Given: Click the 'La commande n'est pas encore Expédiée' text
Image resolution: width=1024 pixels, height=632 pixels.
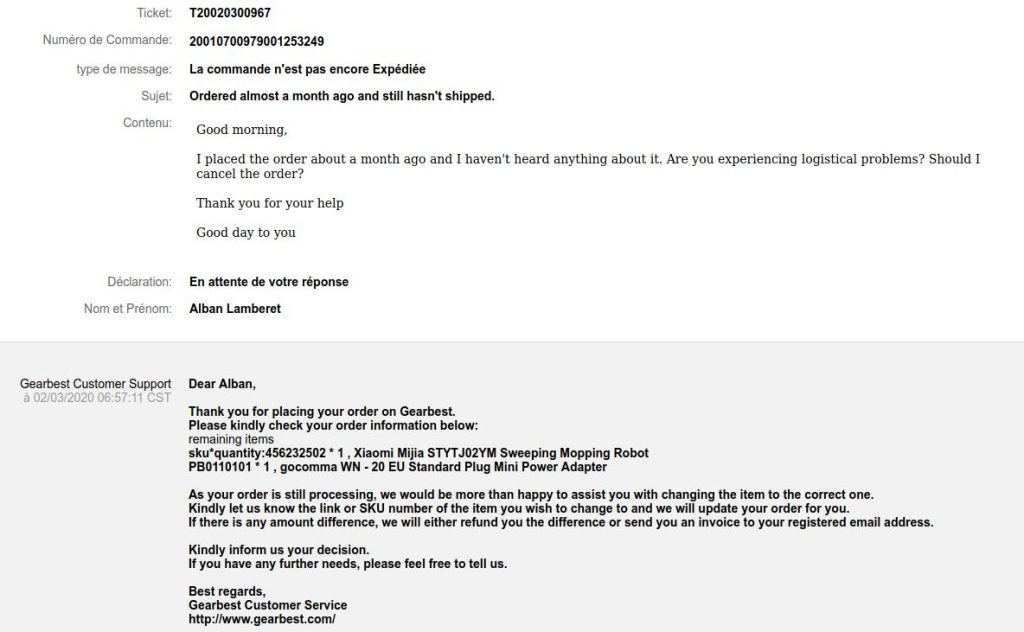Looking at the screenshot, I should [307, 69].
